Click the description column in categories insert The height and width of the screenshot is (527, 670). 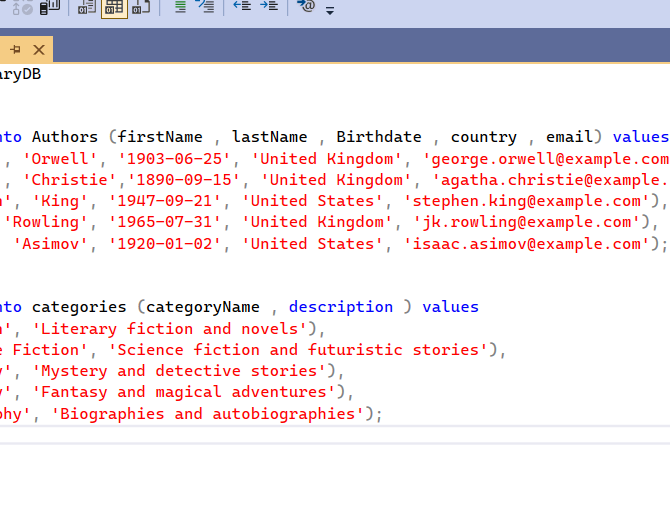click(341, 307)
